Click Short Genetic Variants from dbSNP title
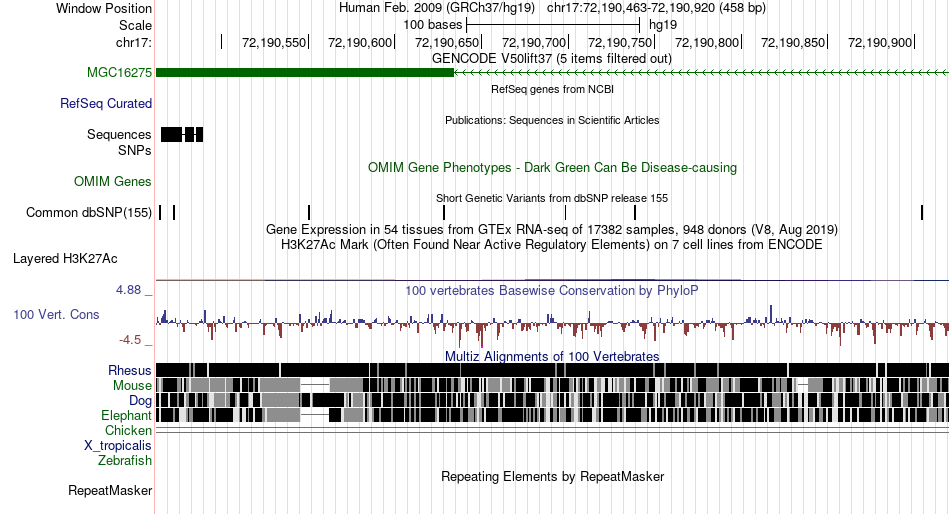950x514 pixels. [x=552, y=198]
